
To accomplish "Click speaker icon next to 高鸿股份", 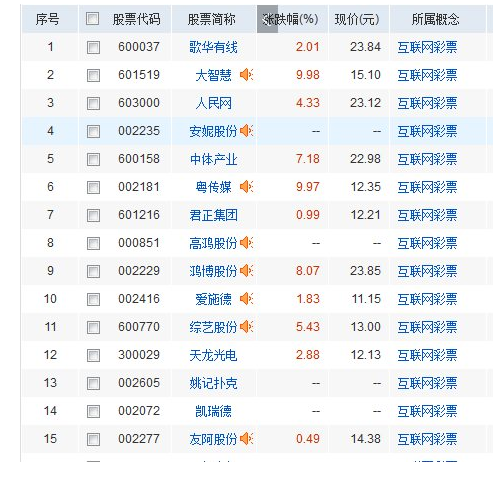I will coord(246,243).
